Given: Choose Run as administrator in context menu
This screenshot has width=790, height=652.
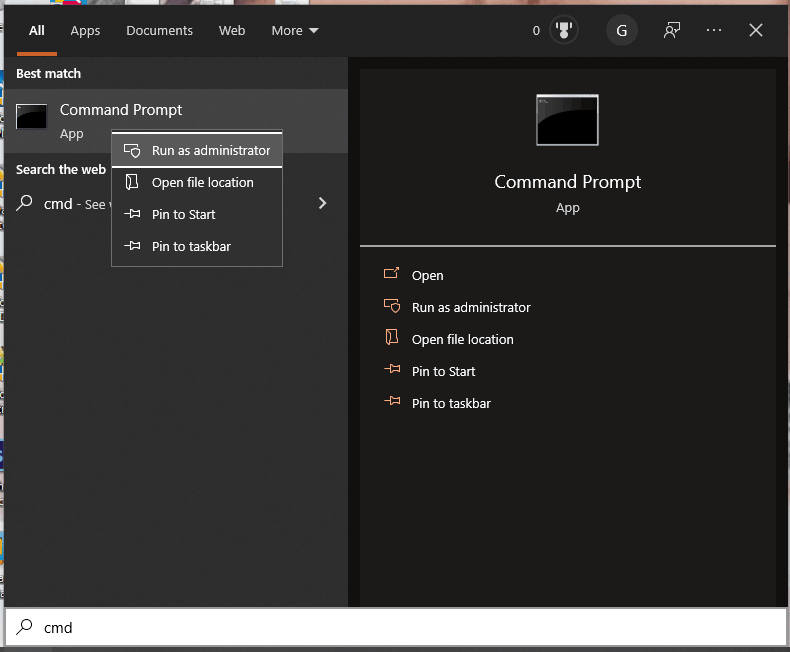Looking at the screenshot, I should coord(196,151).
